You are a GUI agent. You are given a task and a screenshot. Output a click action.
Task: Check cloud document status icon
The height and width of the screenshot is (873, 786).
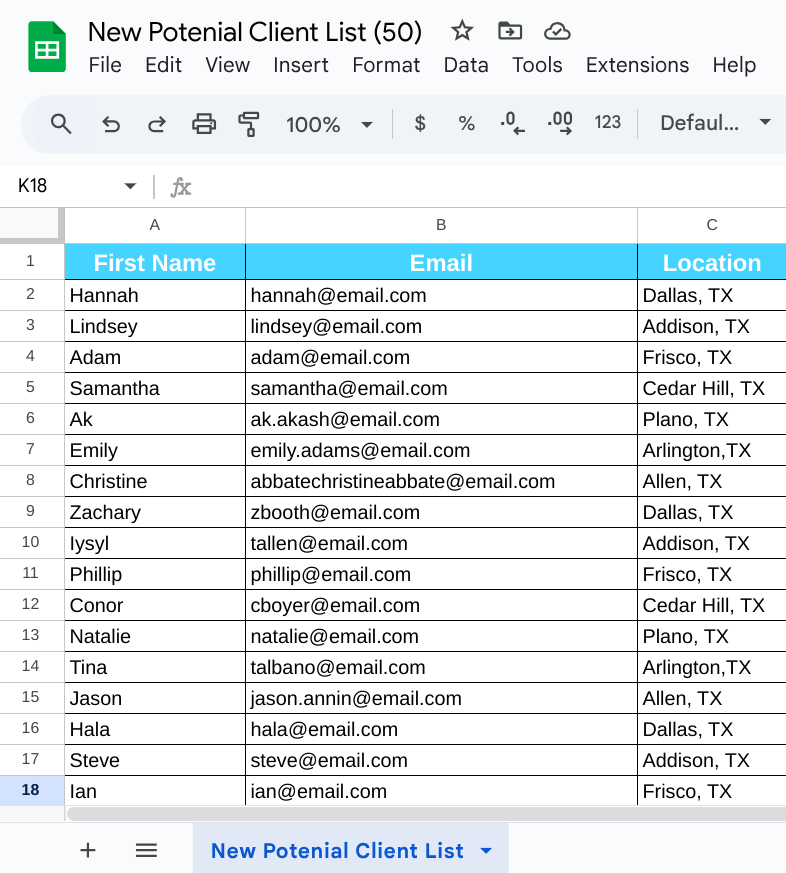557,31
